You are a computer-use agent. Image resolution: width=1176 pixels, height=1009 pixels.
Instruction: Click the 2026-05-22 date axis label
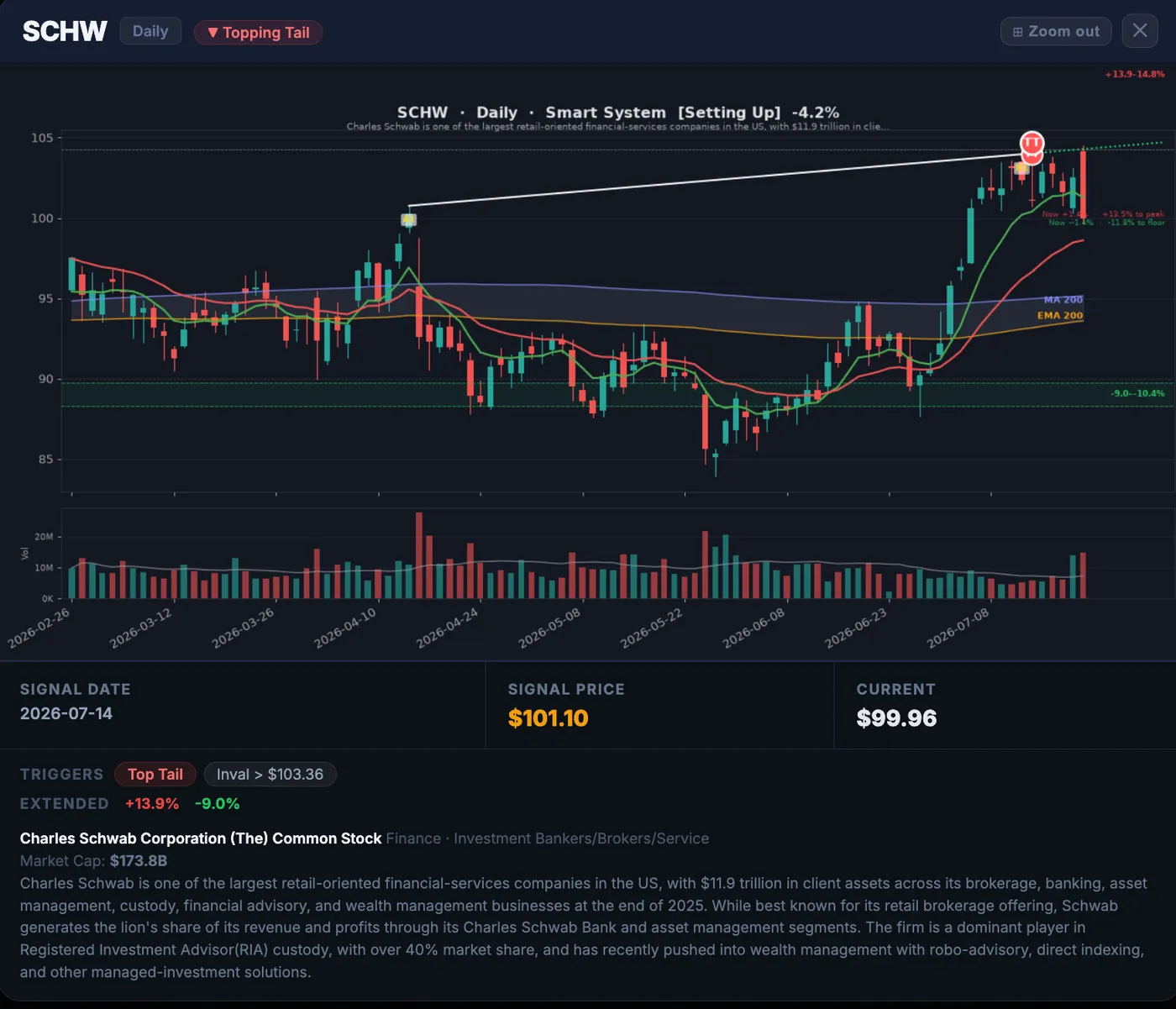click(x=652, y=628)
